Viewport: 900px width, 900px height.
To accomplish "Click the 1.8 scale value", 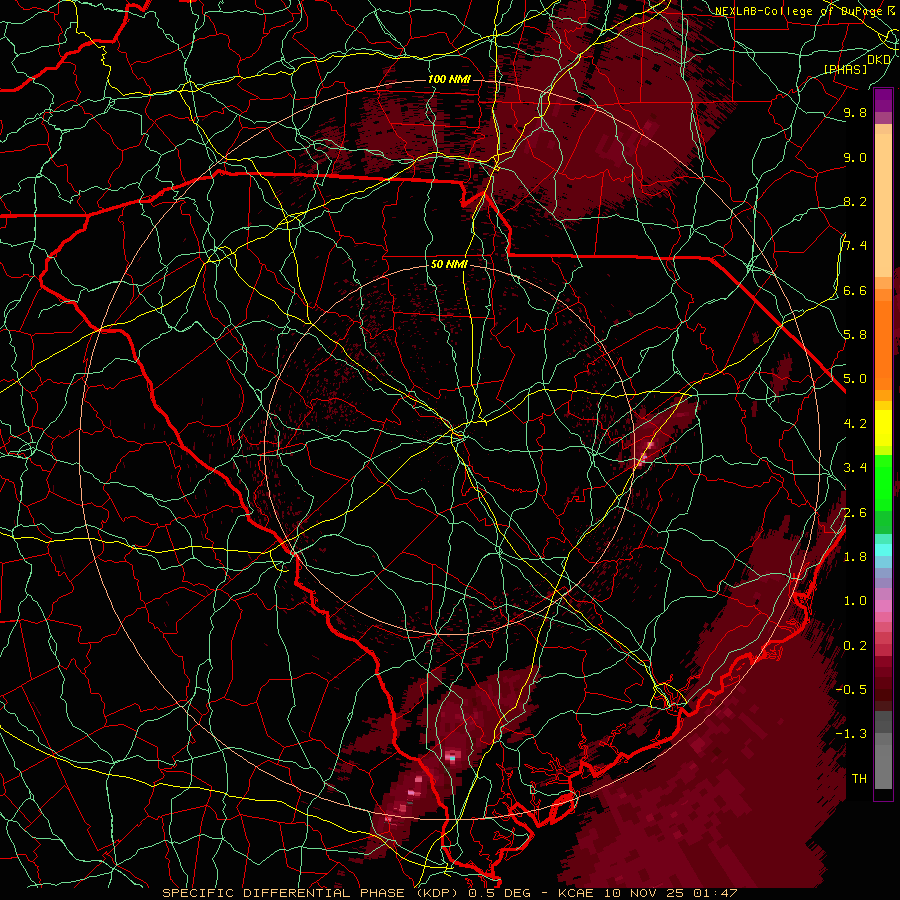I will coord(855,557).
